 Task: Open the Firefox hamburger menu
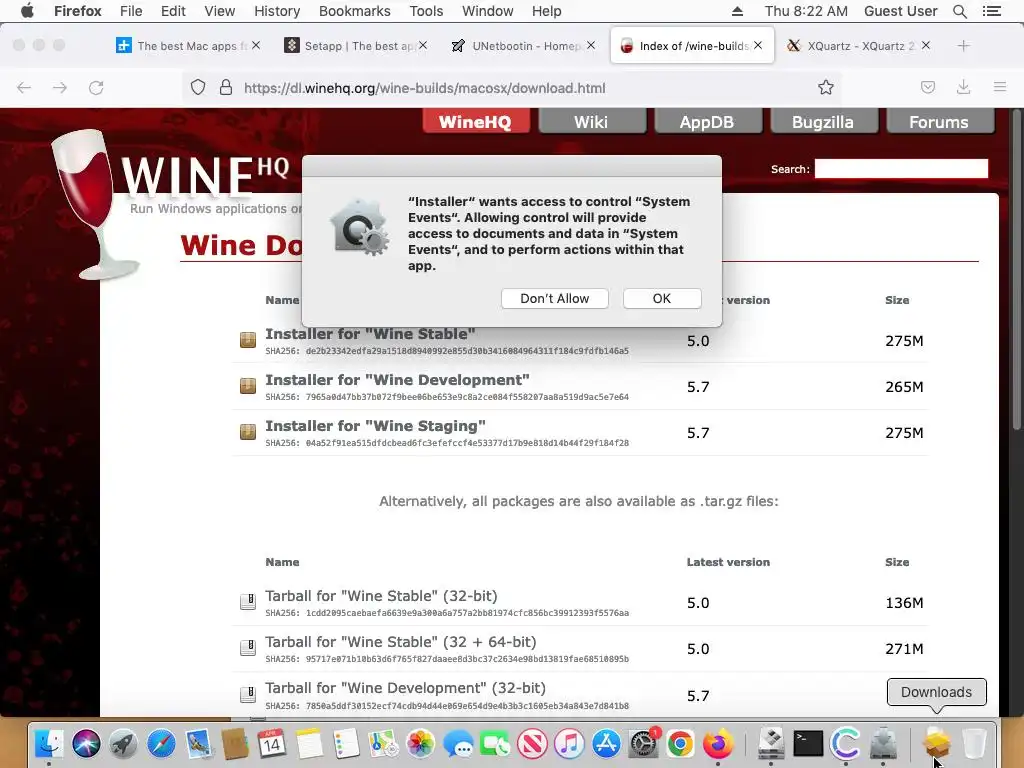click(x=1000, y=87)
